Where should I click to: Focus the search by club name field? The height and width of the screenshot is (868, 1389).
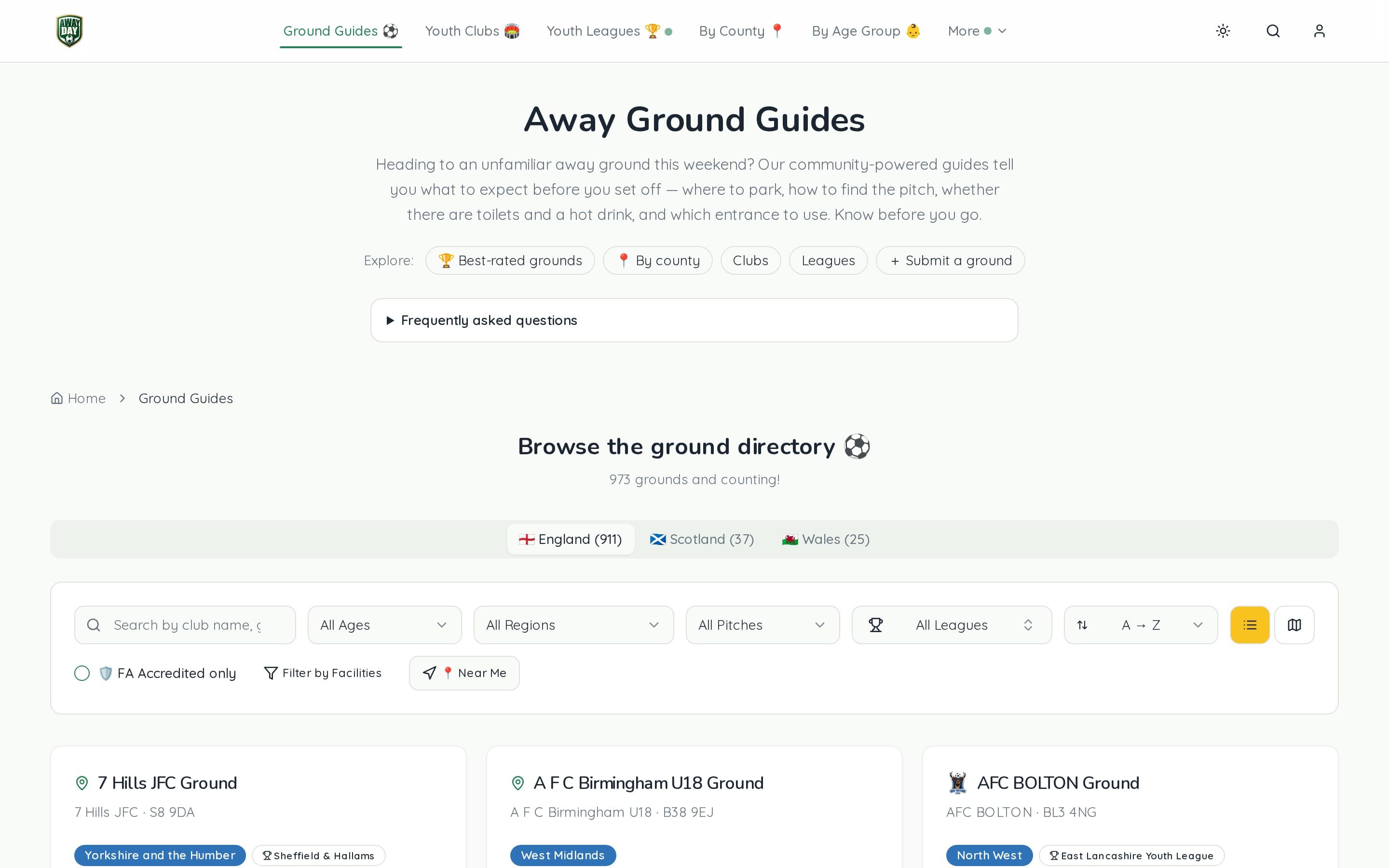185,624
